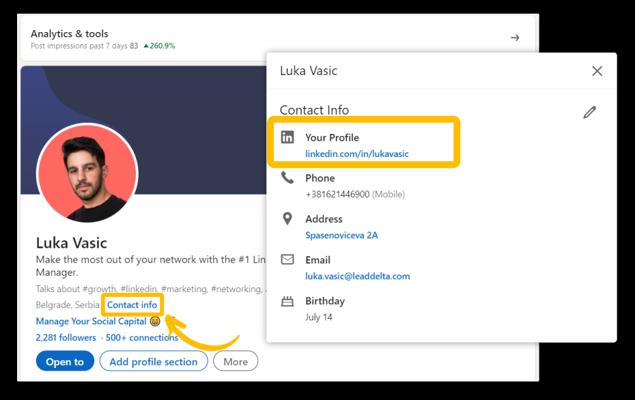
Task: Click the Luka Vasic profile photo
Action: tap(87, 173)
